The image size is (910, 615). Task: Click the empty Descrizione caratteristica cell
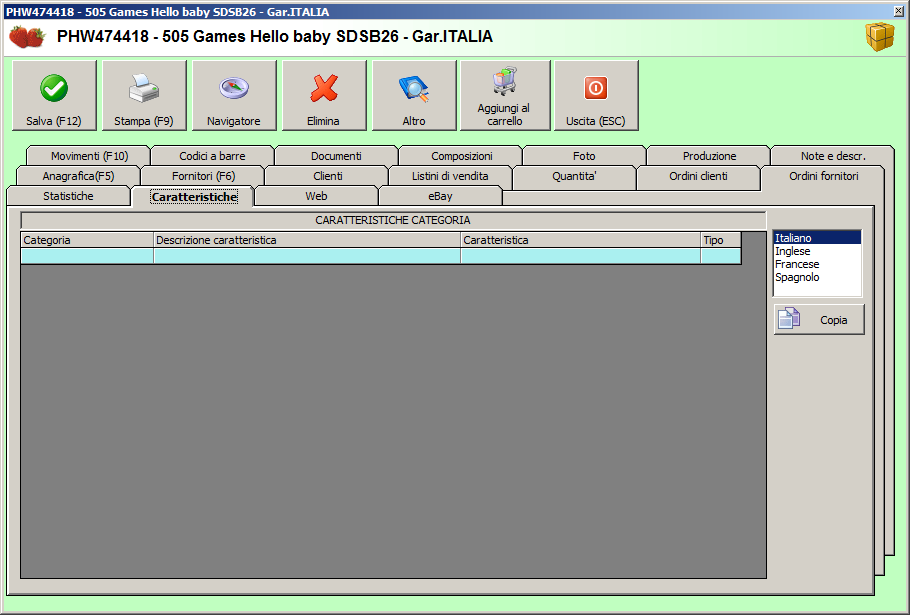pyautogui.click(x=307, y=256)
